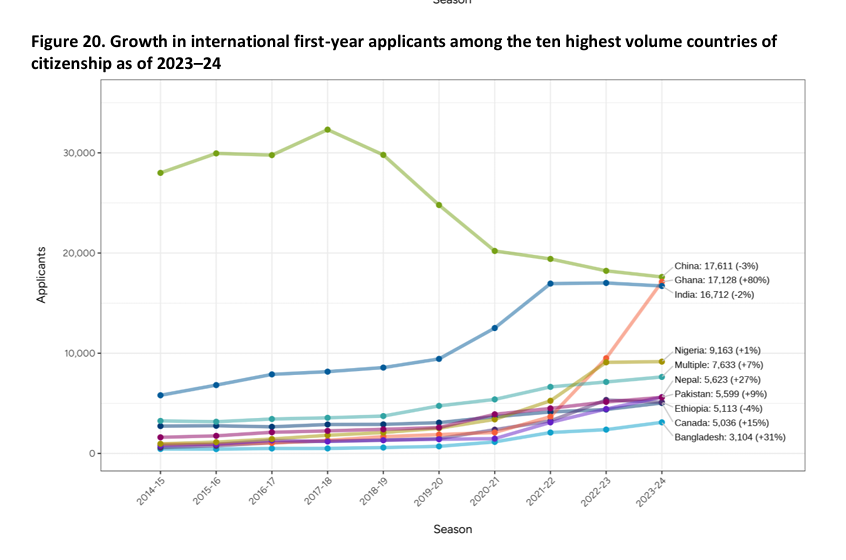Click the '2015-16' season tick label
Viewport: 846px width, 560px height.
tap(206, 491)
